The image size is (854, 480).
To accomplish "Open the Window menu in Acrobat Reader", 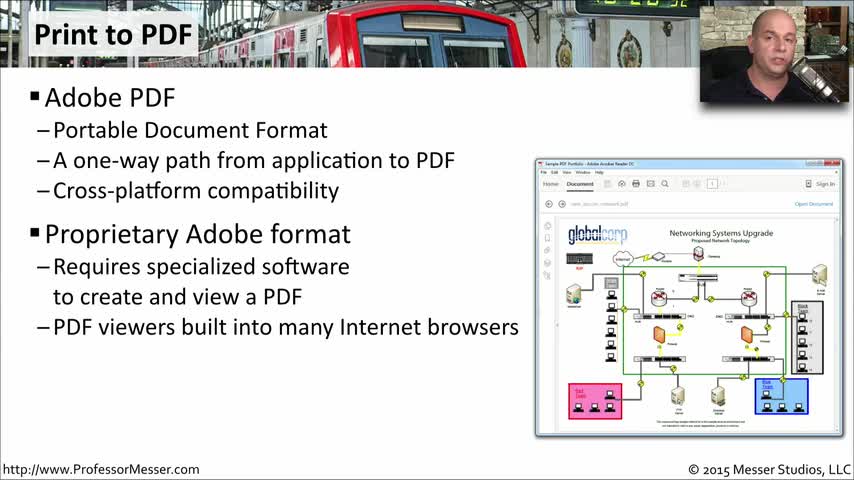I will click(583, 172).
